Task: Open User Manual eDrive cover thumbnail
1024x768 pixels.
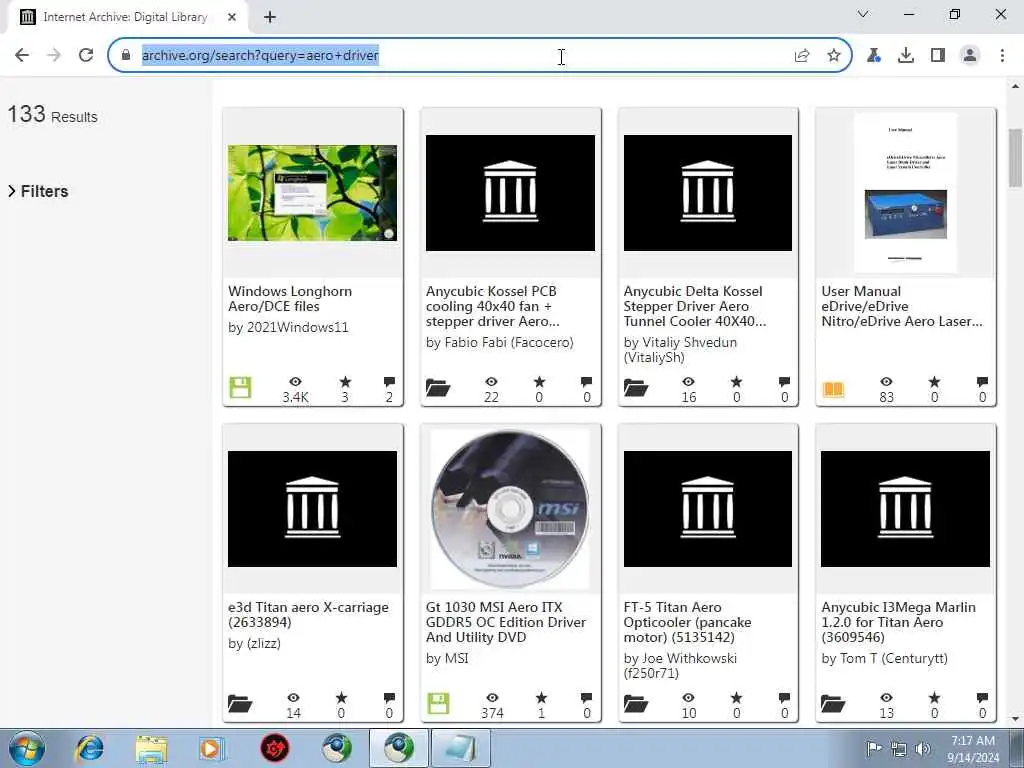Action: pos(906,193)
